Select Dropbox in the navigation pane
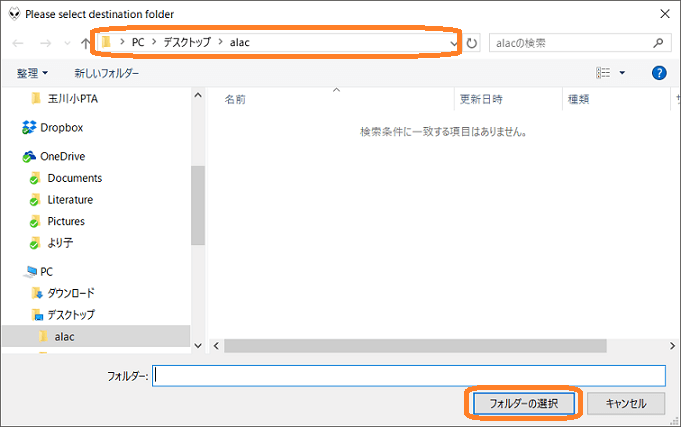Viewport: 681px width, 427px height. tap(62, 127)
